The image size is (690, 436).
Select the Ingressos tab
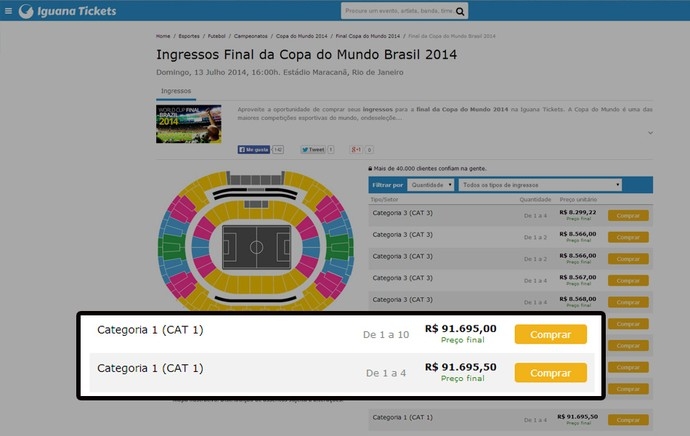coord(176,91)
